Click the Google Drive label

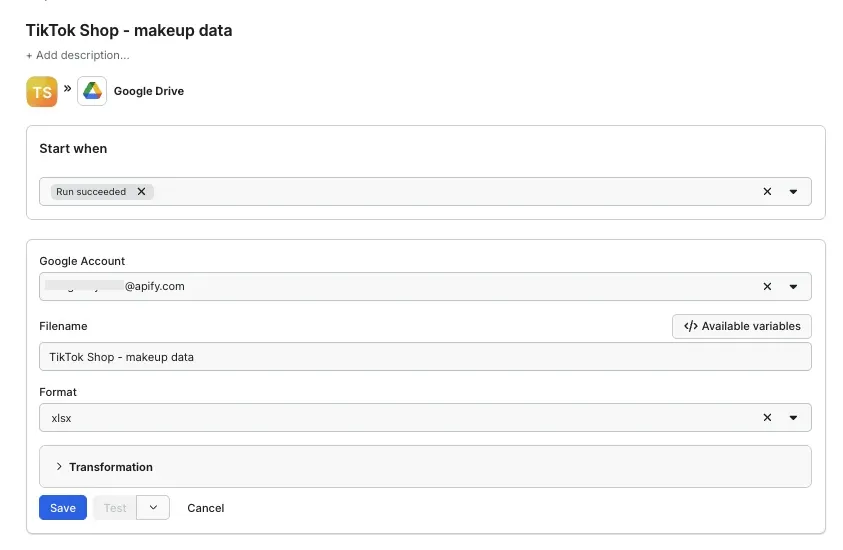point(149,91)
